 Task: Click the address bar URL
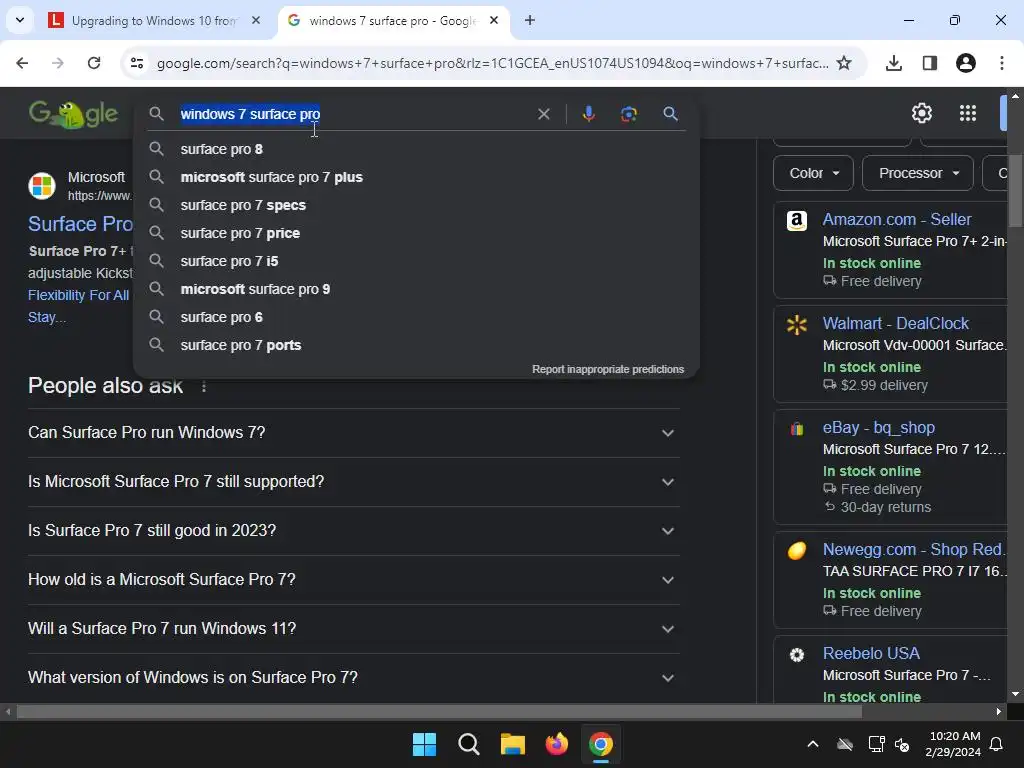click(x=492, y=63)
